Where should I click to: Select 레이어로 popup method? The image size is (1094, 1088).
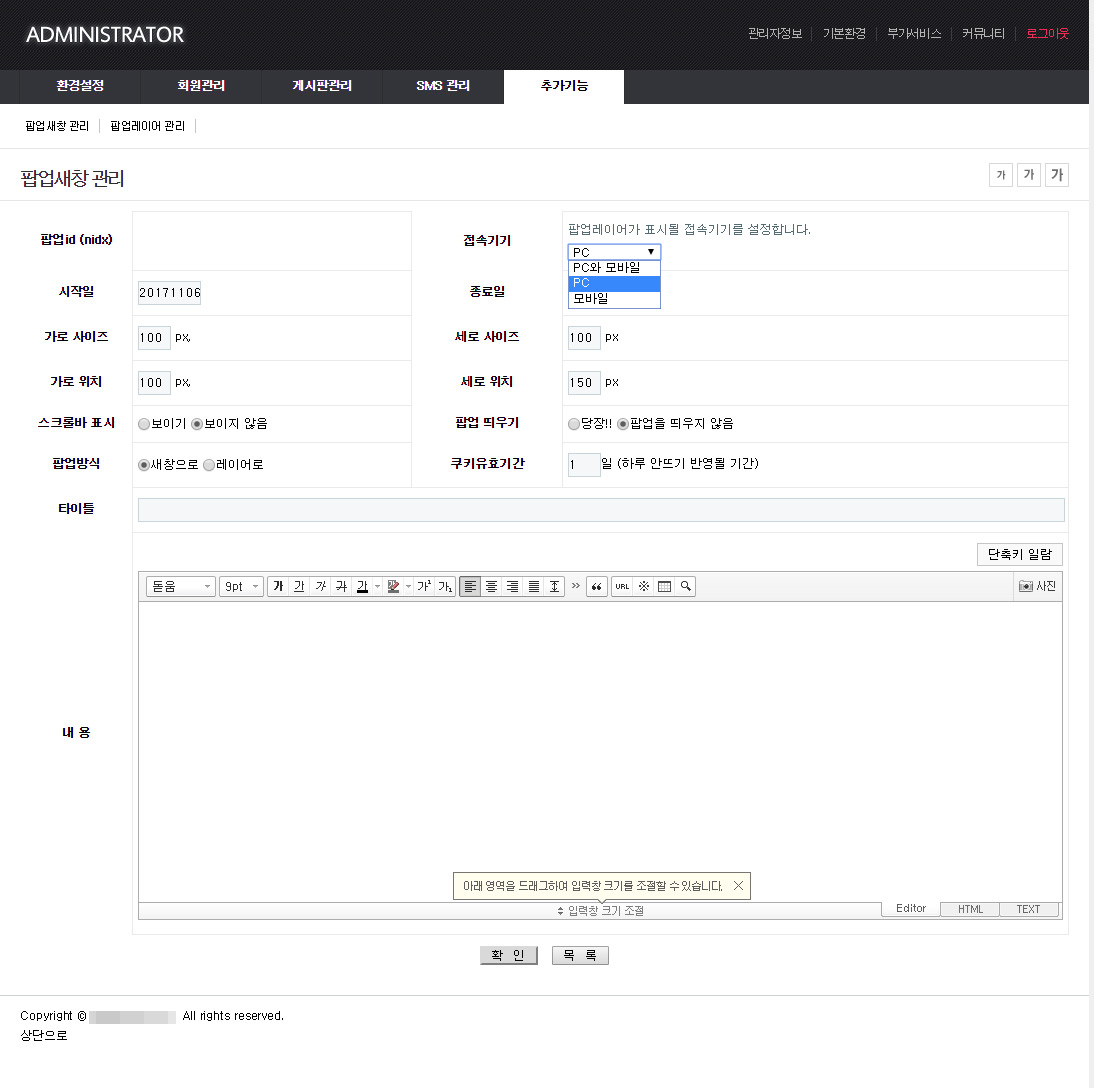point(208,464)
